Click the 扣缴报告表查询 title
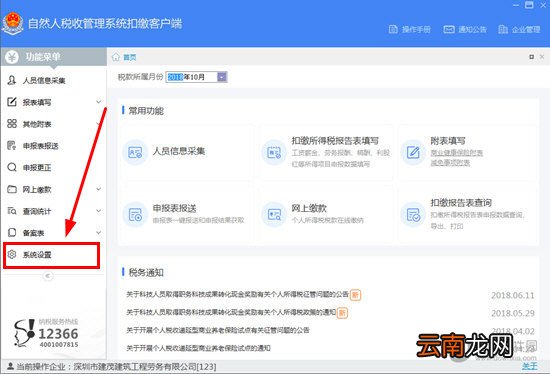Viewport: 550px width, 374px height. click(461, 202)
